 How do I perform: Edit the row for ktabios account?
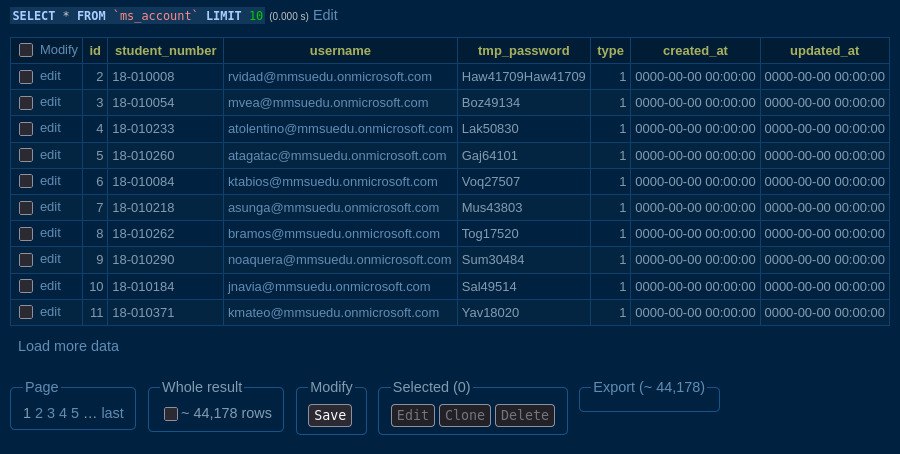coord(50,181)
